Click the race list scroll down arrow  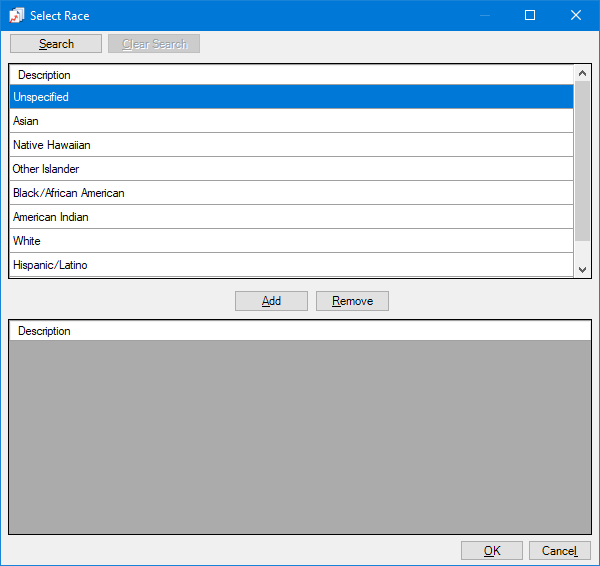[x=583, y=269]
